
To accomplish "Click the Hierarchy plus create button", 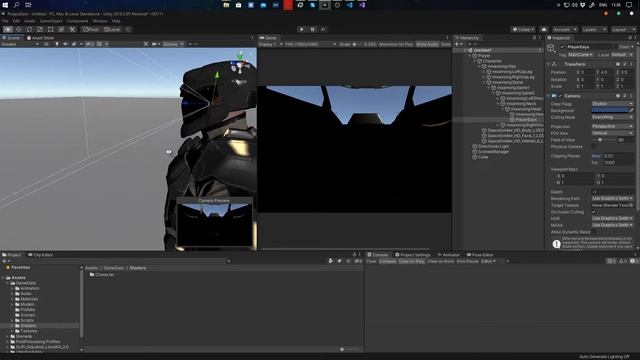I will pos(458,44).
